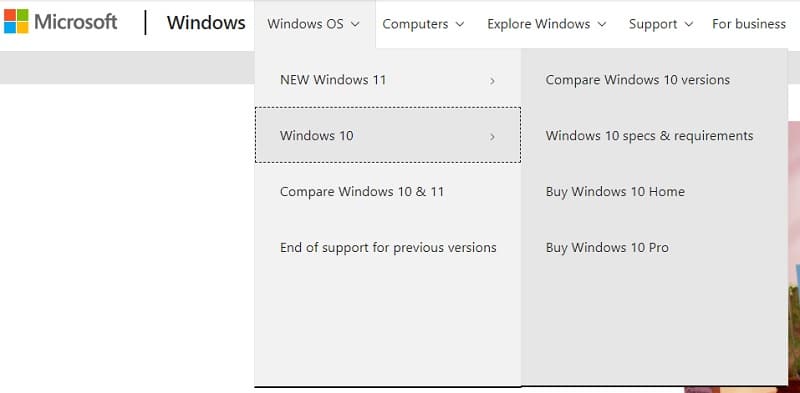Click the hero image at right edge
The width and height of the screenshot is (800, 393).
tap(793, 255)
